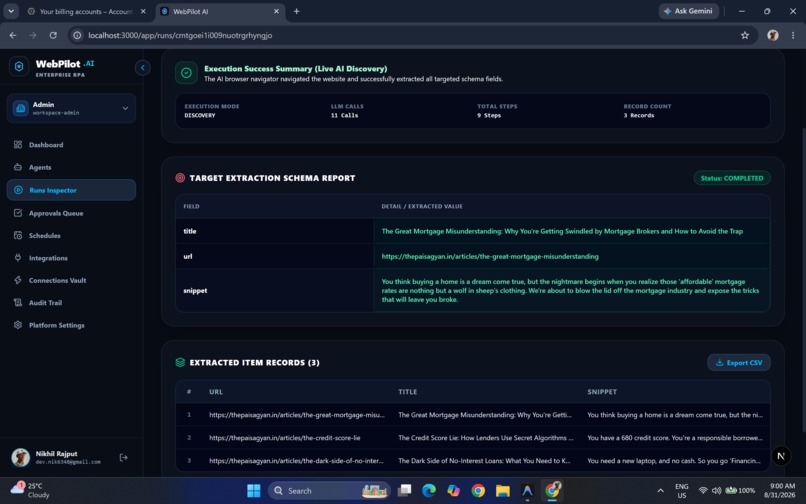
Task: Click the taskbar Search box
Action: point(329,491)
